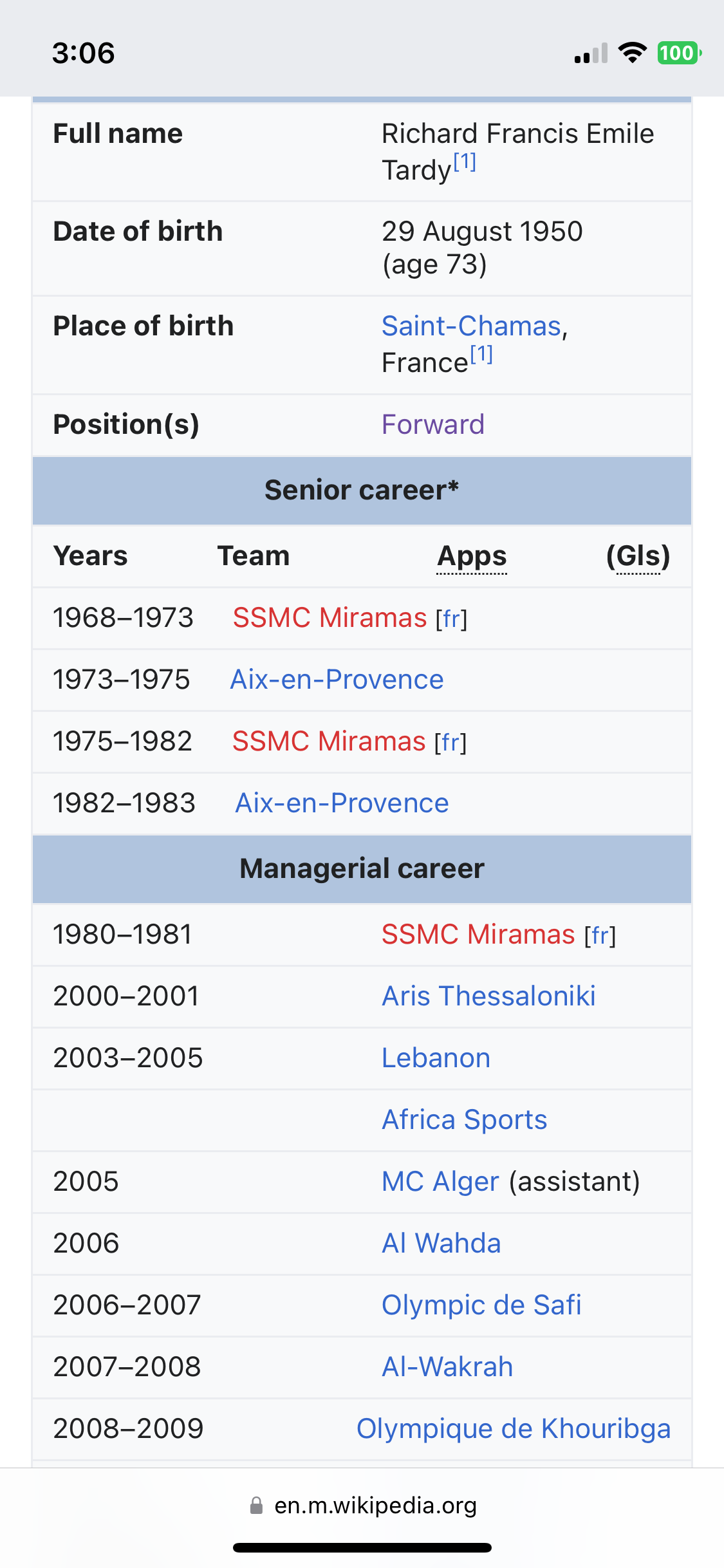The height and width of the screenshot is (1568, 724).
Task: Open the Saint-Chamas birthplace link
Action: click(x=472, y=326)
